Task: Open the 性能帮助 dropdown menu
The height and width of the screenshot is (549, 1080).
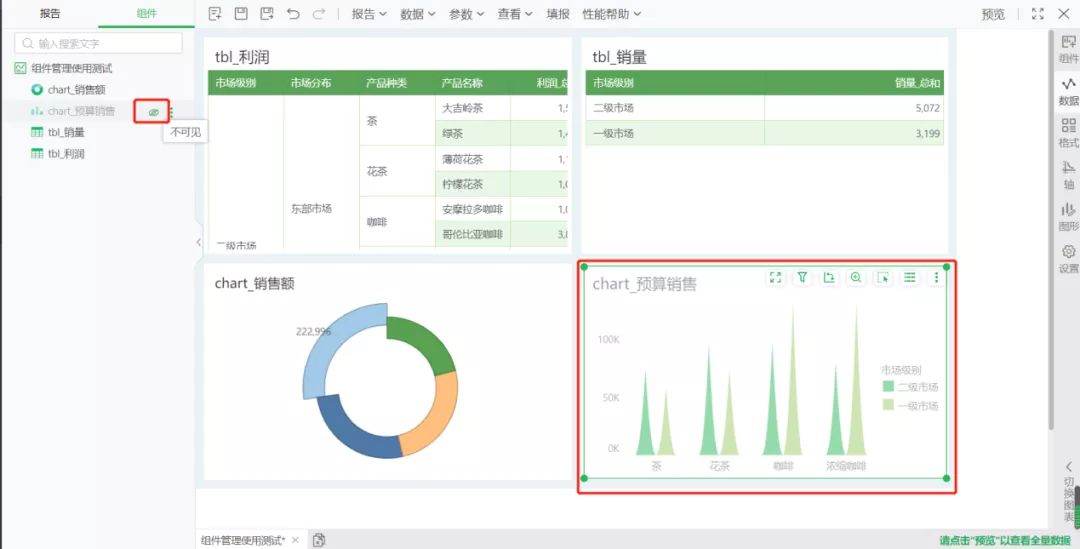Action: (x=612, y=14)
